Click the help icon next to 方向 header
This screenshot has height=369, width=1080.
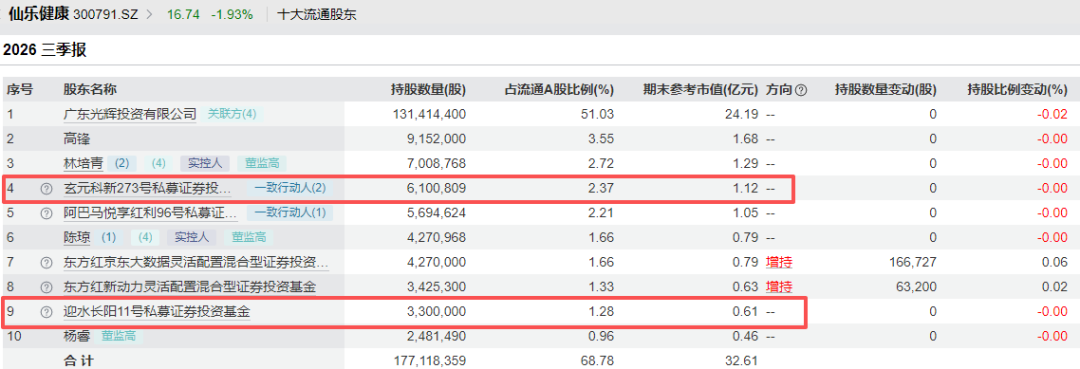pyautogui.click(x=801, y=89)
